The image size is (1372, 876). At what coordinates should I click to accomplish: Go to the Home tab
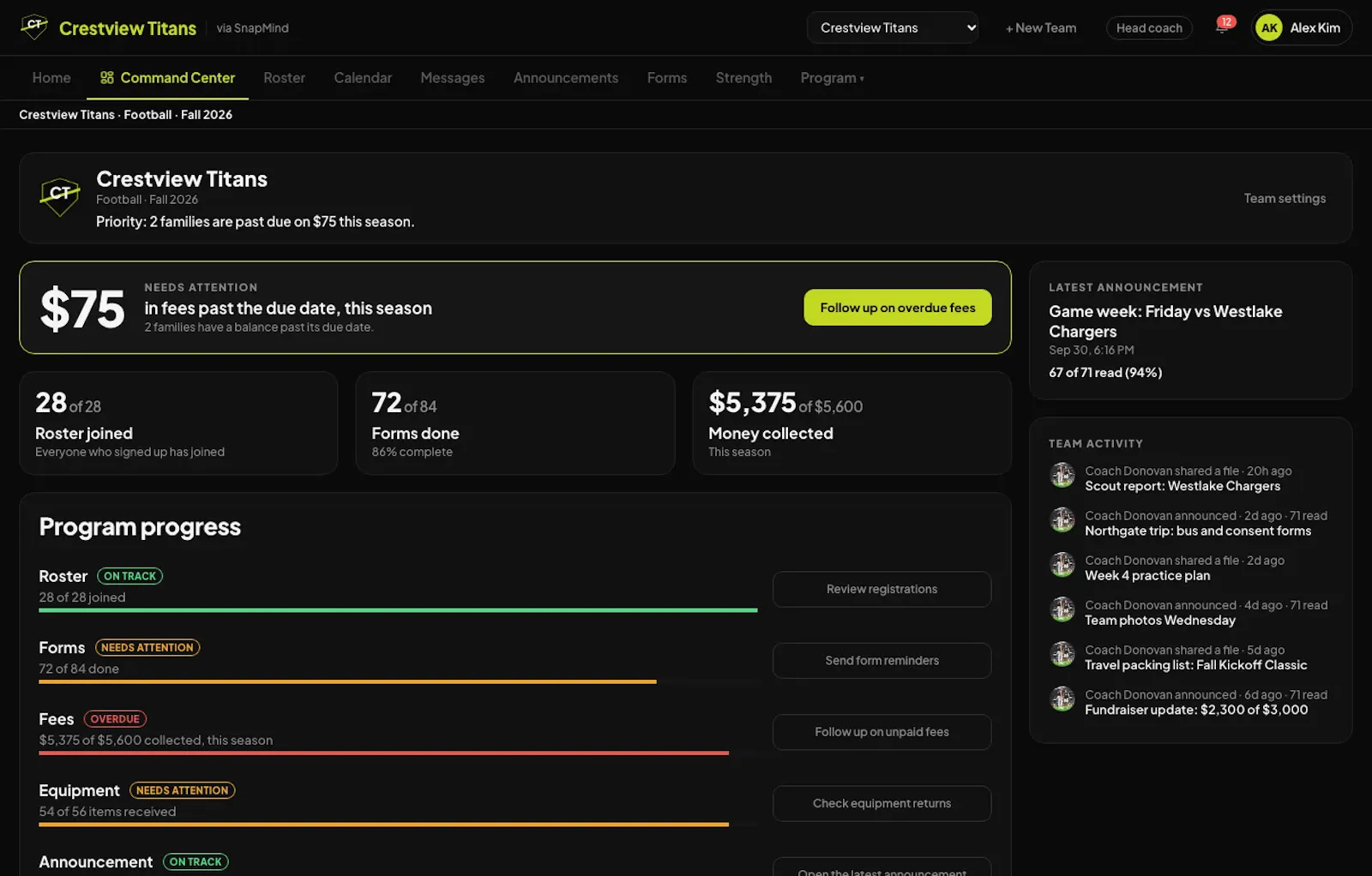pos(51,78)
